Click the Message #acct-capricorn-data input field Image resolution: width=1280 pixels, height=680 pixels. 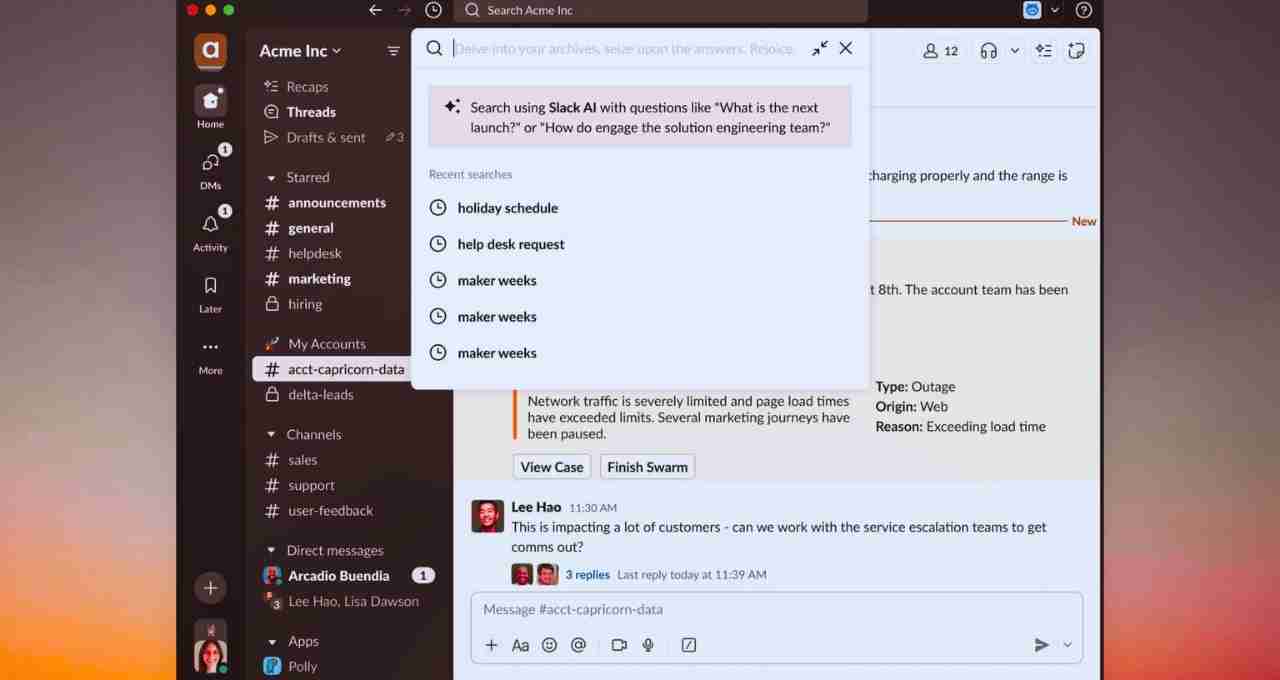coord(777,610)
